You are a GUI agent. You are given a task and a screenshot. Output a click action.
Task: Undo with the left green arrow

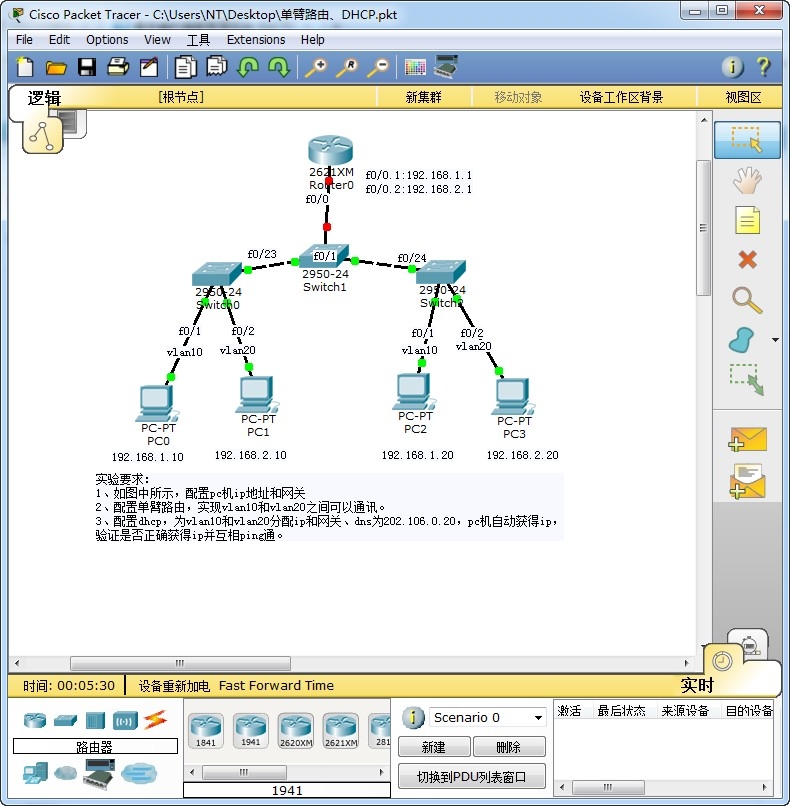tap(248, 67)
